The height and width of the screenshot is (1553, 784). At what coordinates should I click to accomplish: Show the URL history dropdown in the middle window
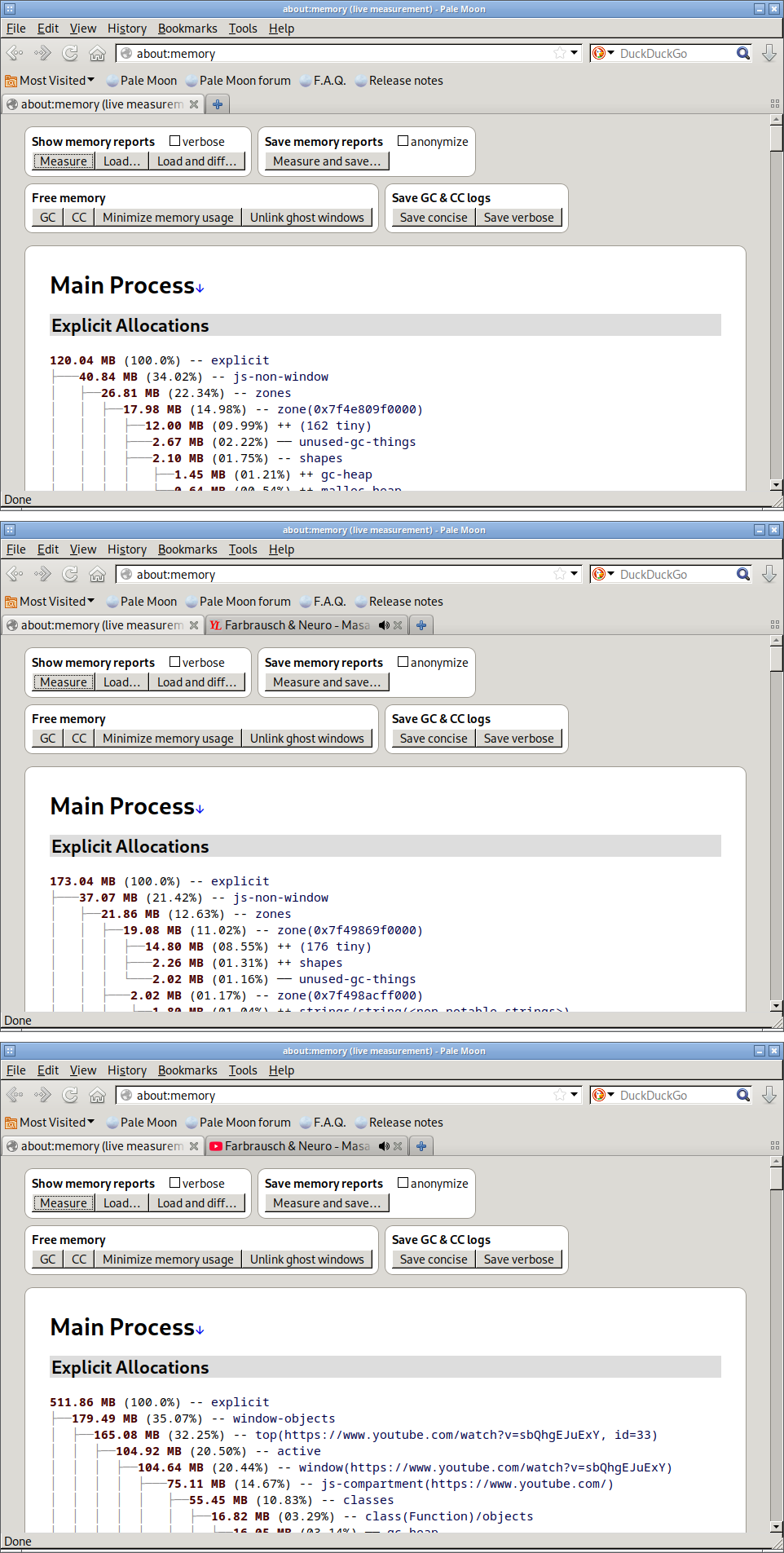575,574
